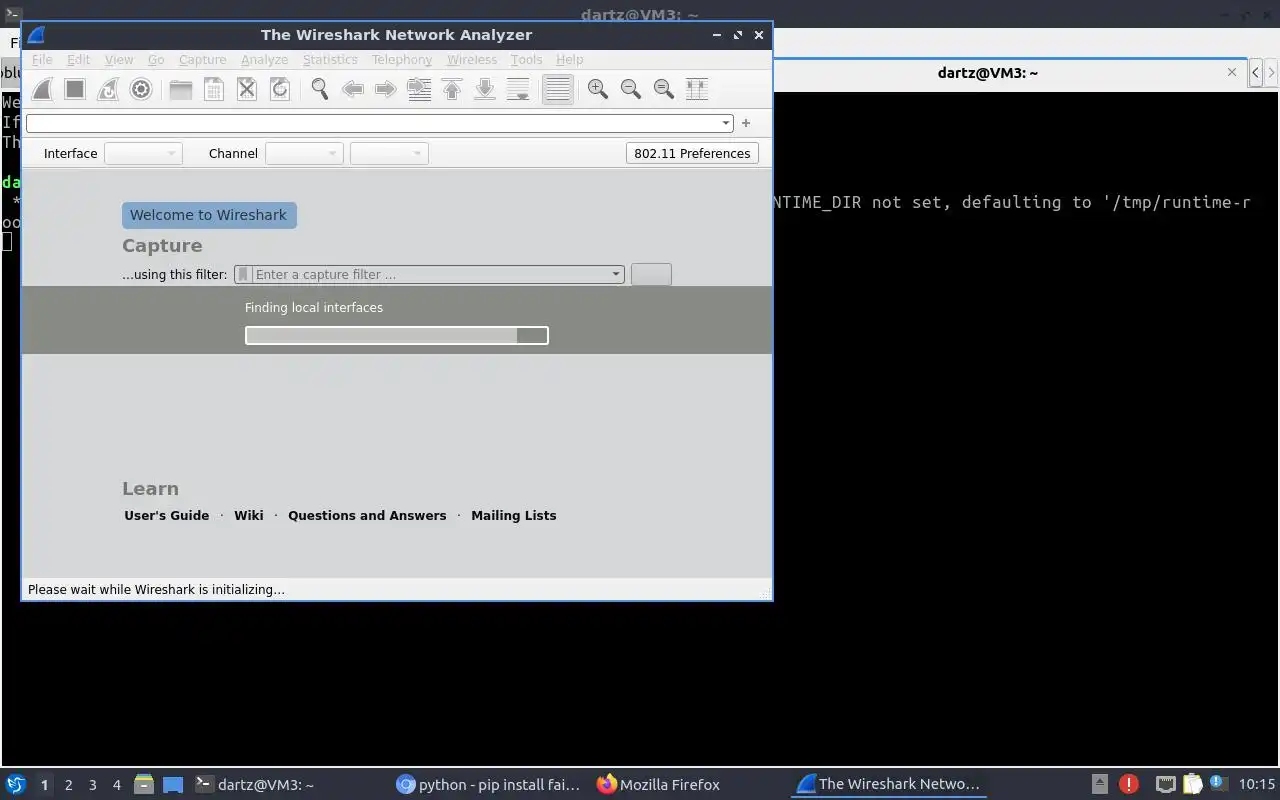Open the Tools menu
Screen dimensions: 1280x800
pyautogui.click(x=526, y=59)
